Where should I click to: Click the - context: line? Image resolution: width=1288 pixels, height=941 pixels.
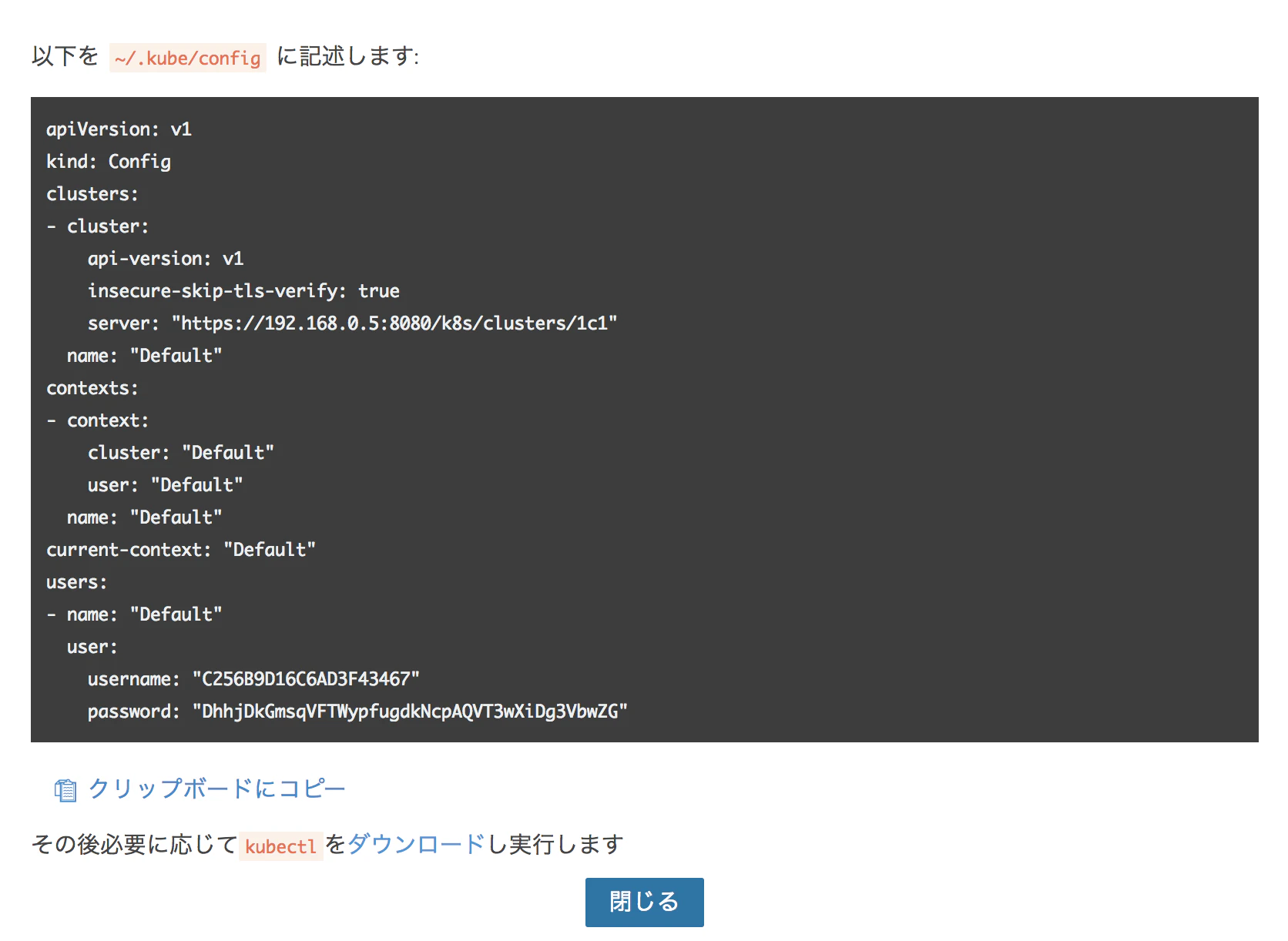[x=98, y=420]
